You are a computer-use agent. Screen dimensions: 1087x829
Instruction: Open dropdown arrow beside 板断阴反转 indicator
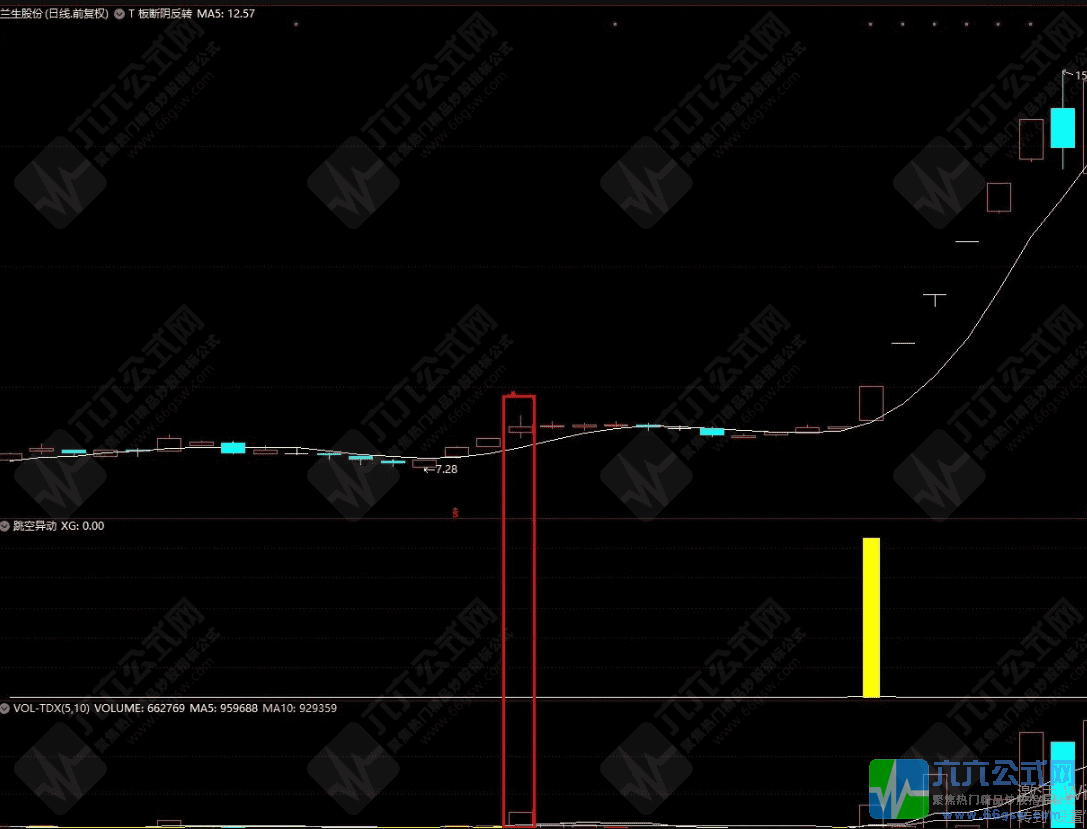point(119,14)
